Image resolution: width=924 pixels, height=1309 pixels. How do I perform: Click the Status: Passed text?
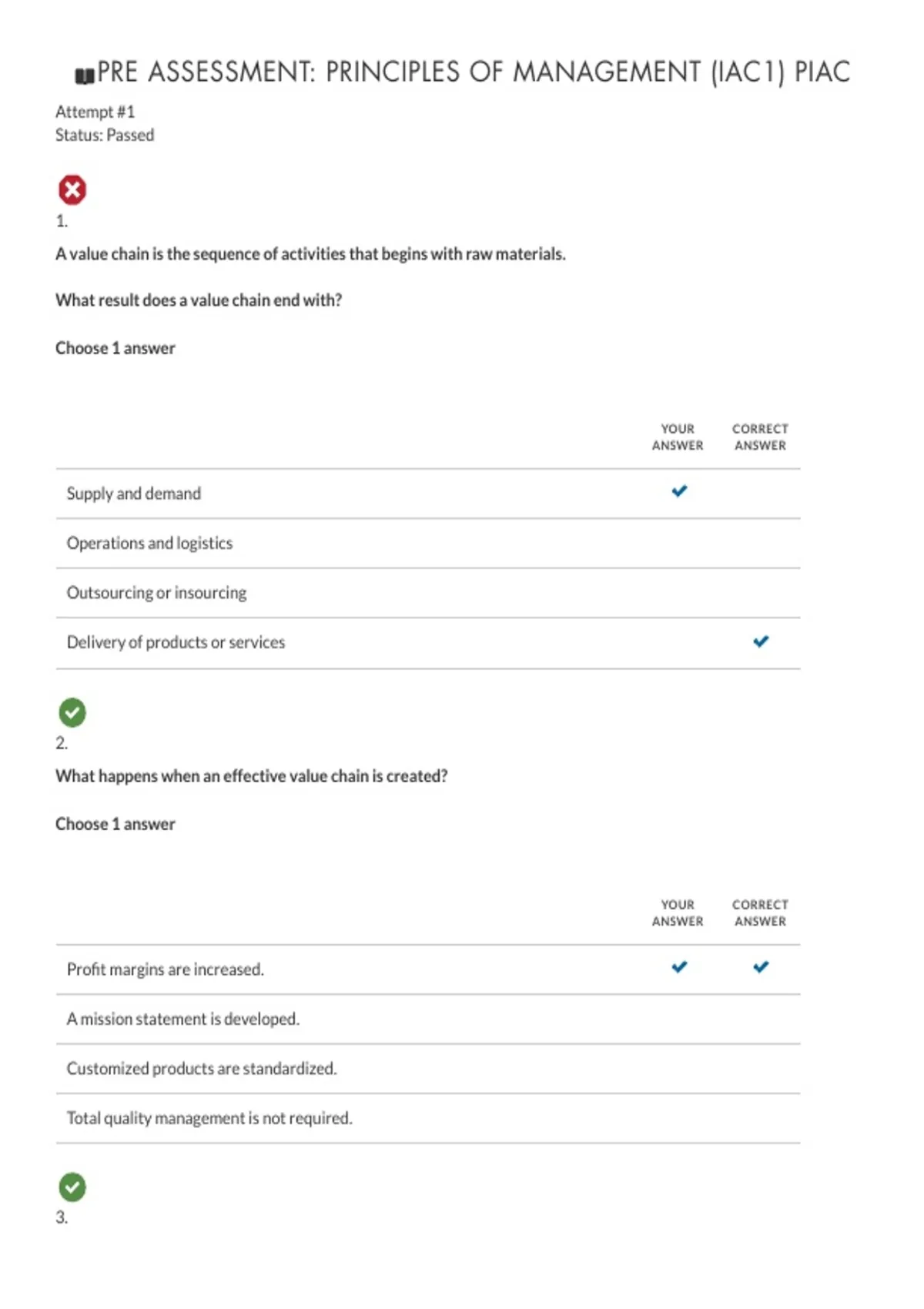pyautogui.click(x=105, y=136)
